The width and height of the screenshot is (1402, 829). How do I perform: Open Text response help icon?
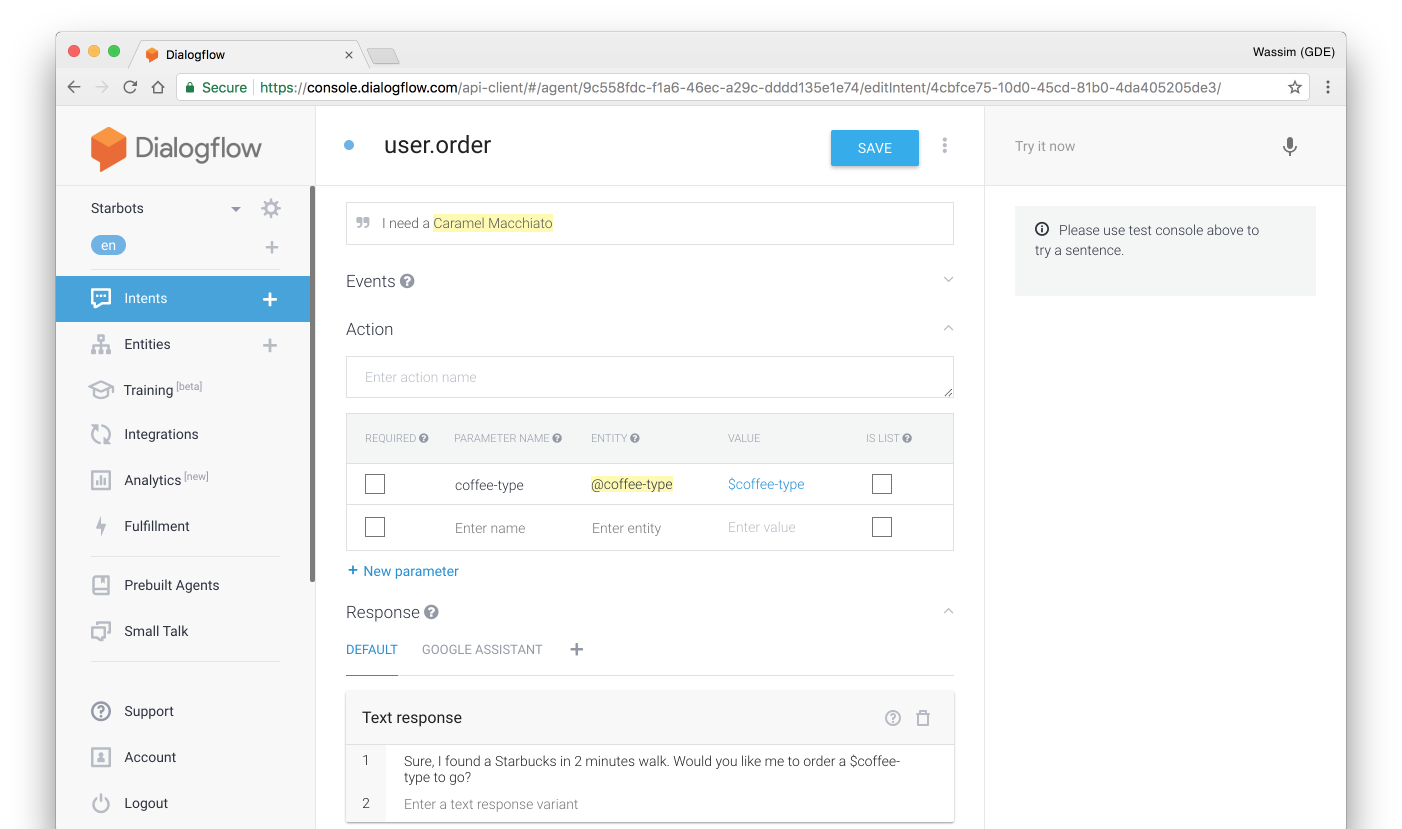click(x=893, y=718)
